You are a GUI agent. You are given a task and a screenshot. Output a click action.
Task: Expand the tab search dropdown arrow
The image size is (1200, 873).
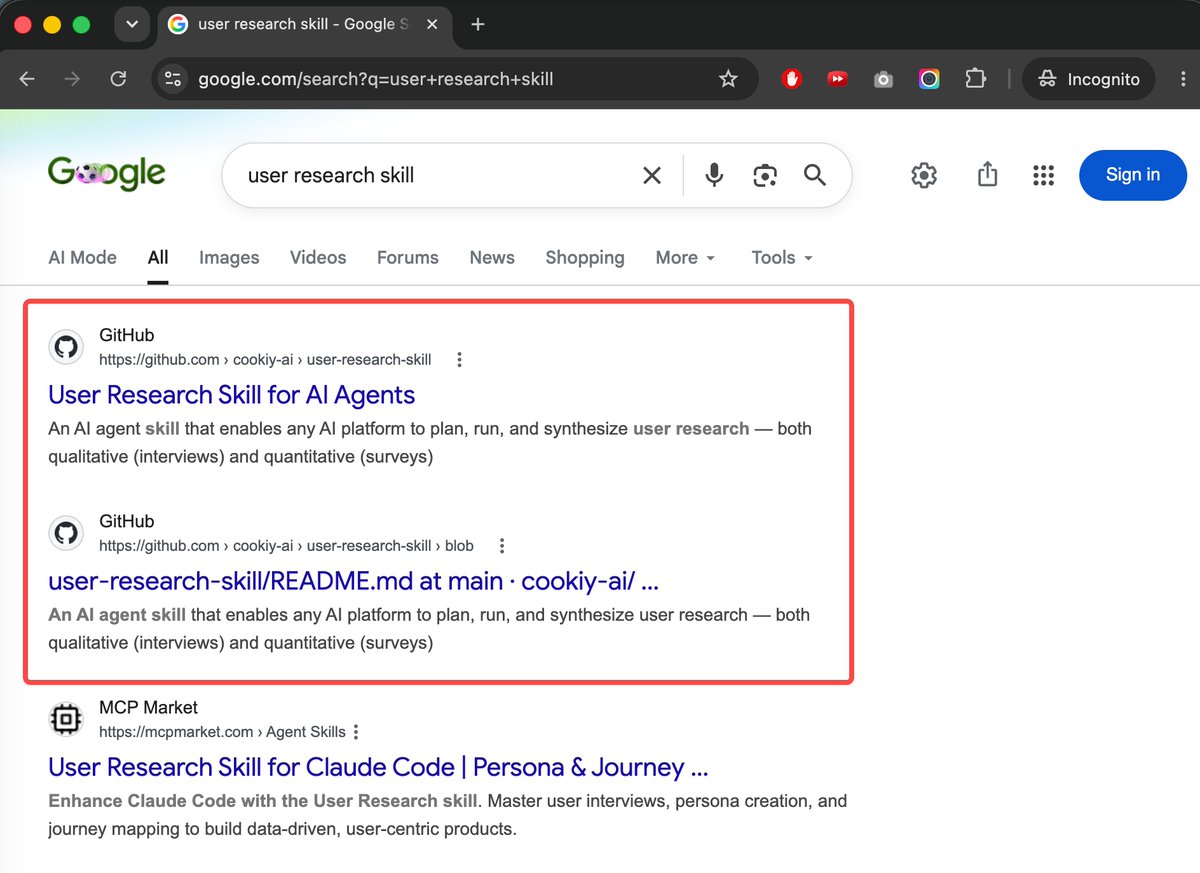(x=132, y=24)
